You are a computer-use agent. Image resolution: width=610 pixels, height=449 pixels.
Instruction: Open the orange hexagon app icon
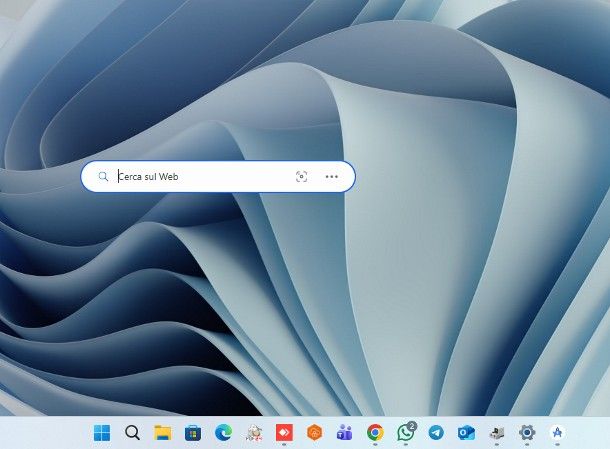coord(314,433)
